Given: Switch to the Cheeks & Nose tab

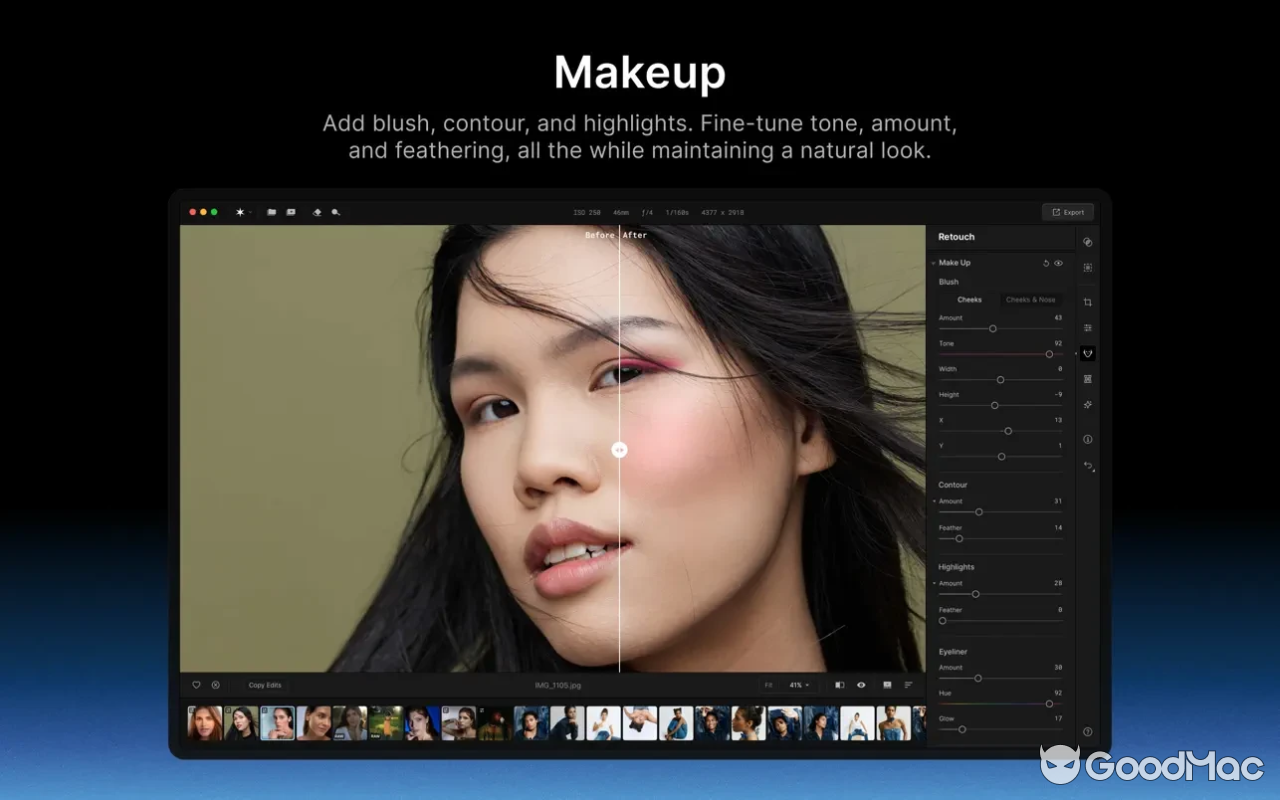Looking at the screenshot, I should (x=1030, y=299).
